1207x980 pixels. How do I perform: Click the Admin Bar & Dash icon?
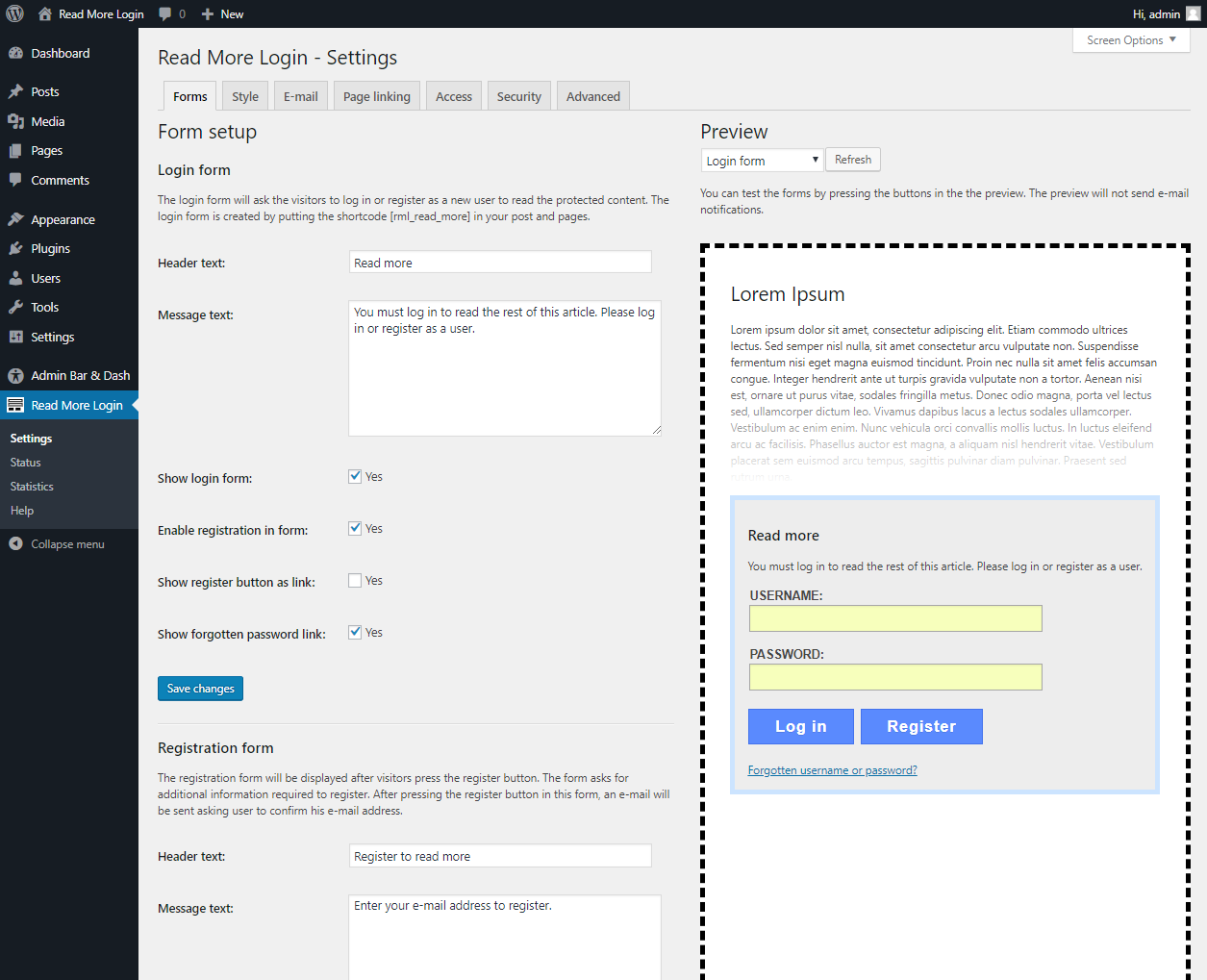point(15,376)
